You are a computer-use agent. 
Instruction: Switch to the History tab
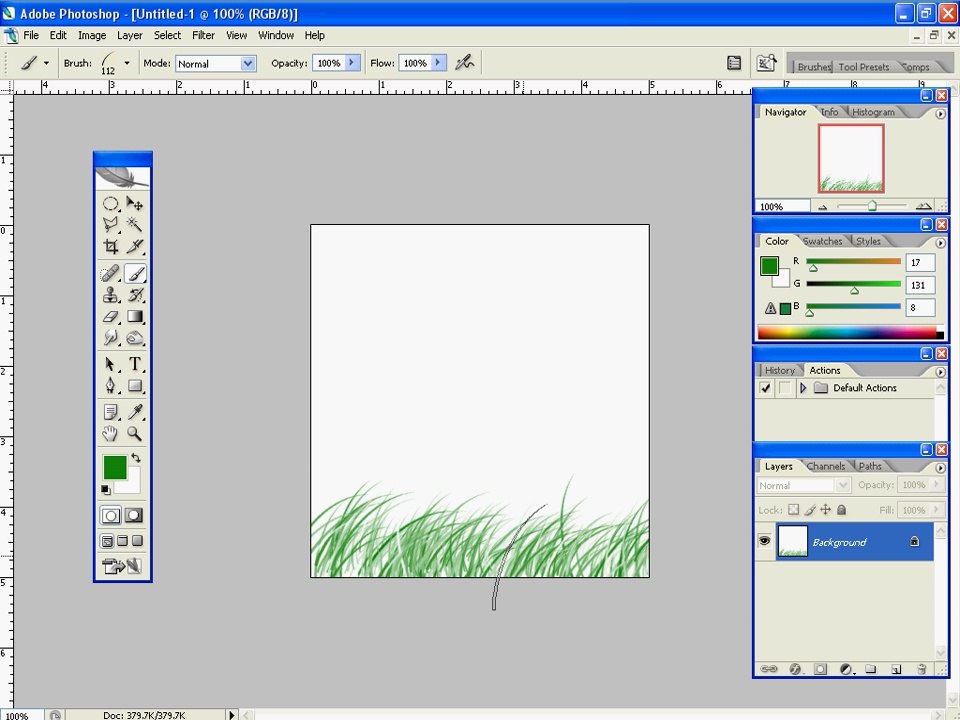tap(779, 370)
